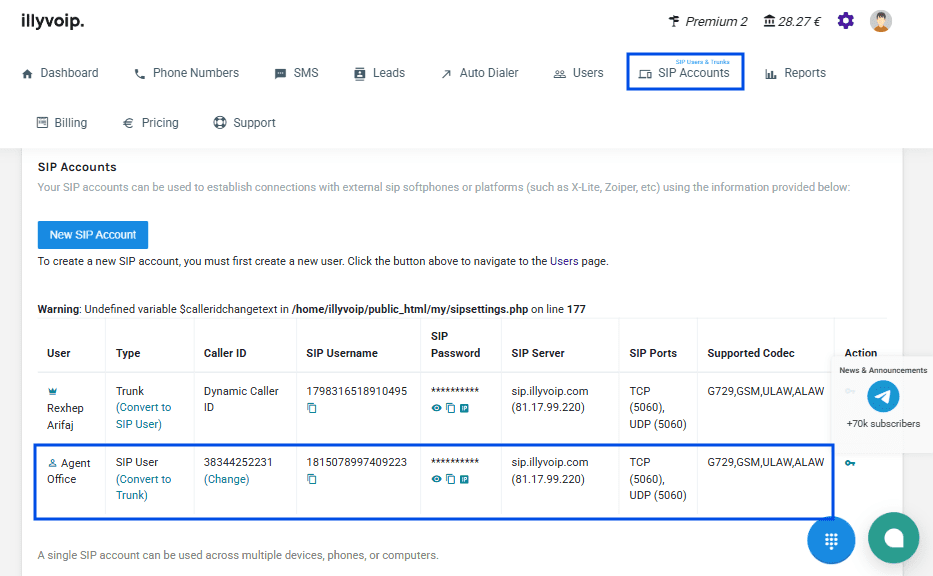This screenshot has height=576, width=933.
Task: Copy the Trunk SIP username 1798316518910495
Action: 312,408
